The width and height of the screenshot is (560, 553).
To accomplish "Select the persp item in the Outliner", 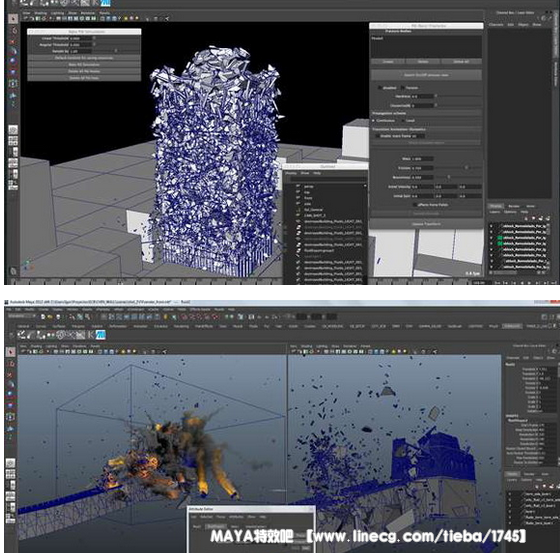I will click(x=309, y=186).
